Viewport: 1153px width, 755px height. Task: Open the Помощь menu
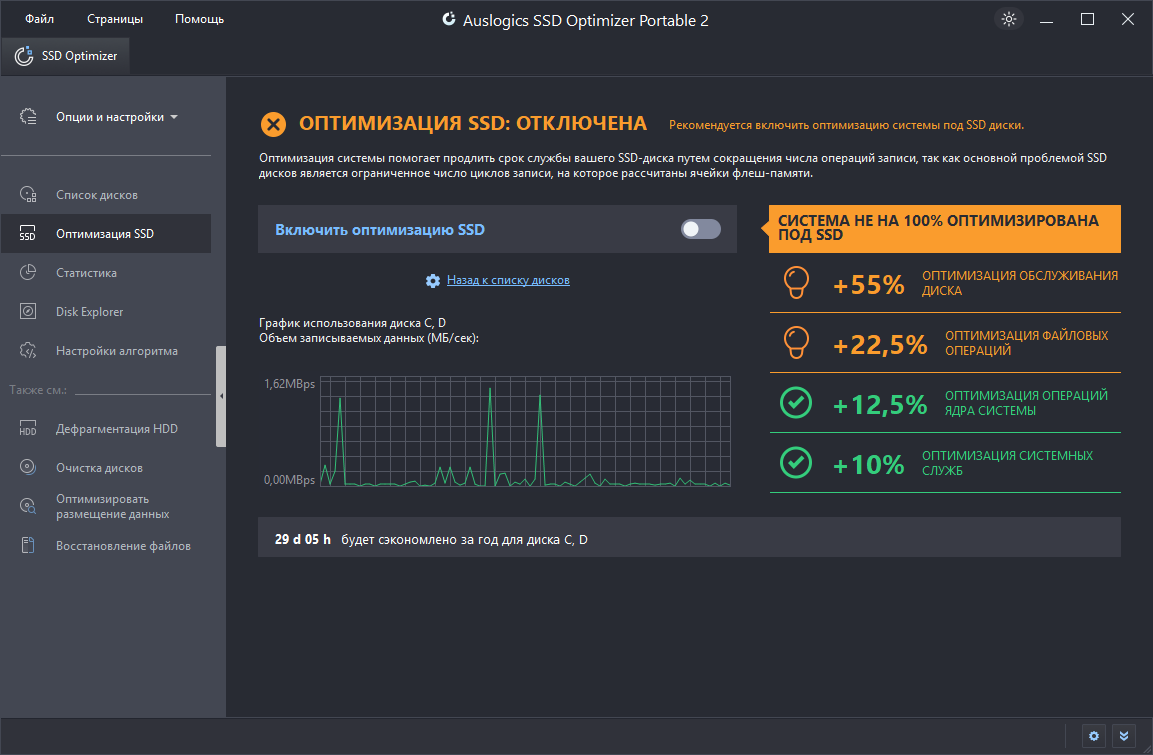coord(199,19)
